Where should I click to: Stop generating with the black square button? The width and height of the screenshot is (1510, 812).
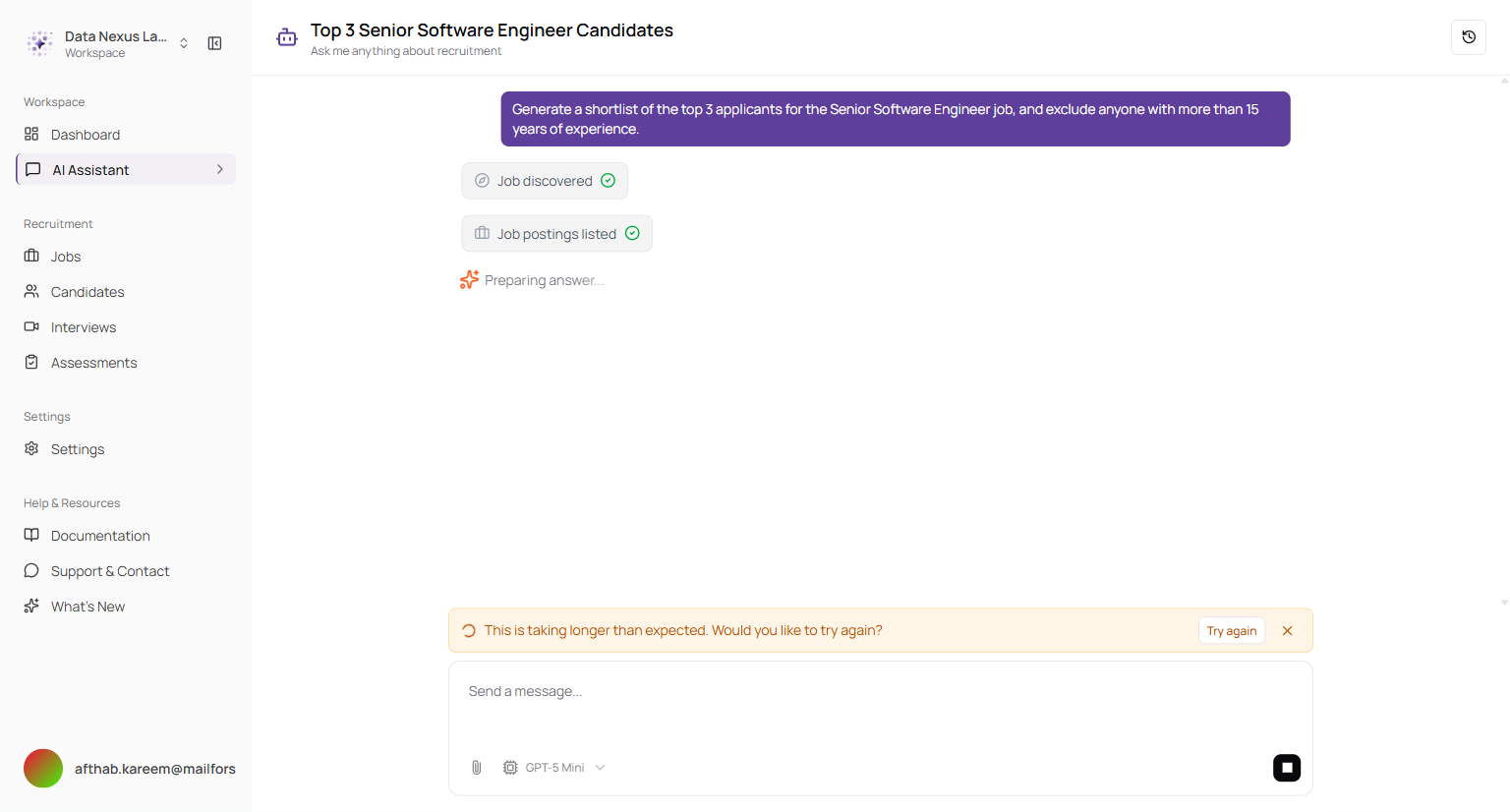1287,768
